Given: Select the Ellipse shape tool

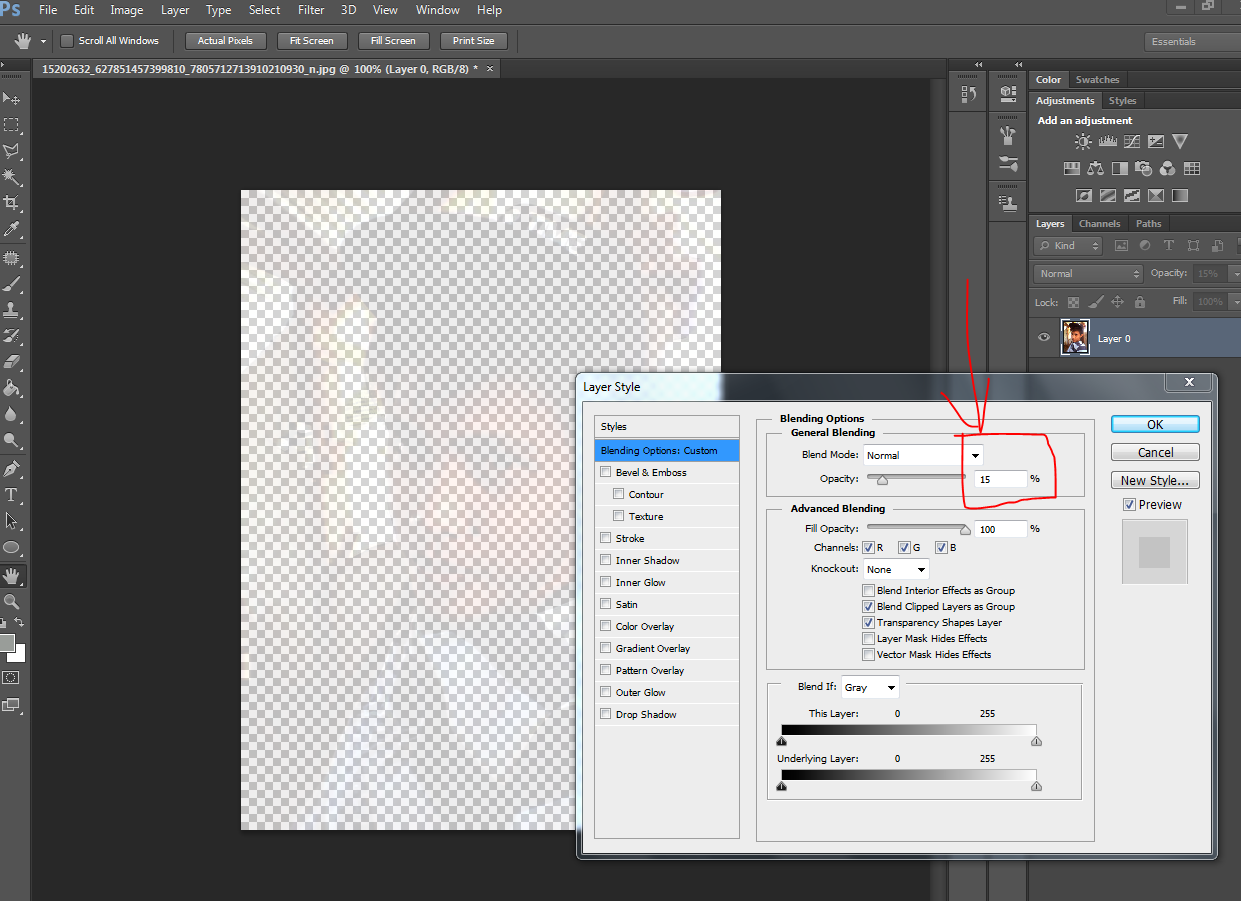Looking at the screenshot, I should click(12, 548).
